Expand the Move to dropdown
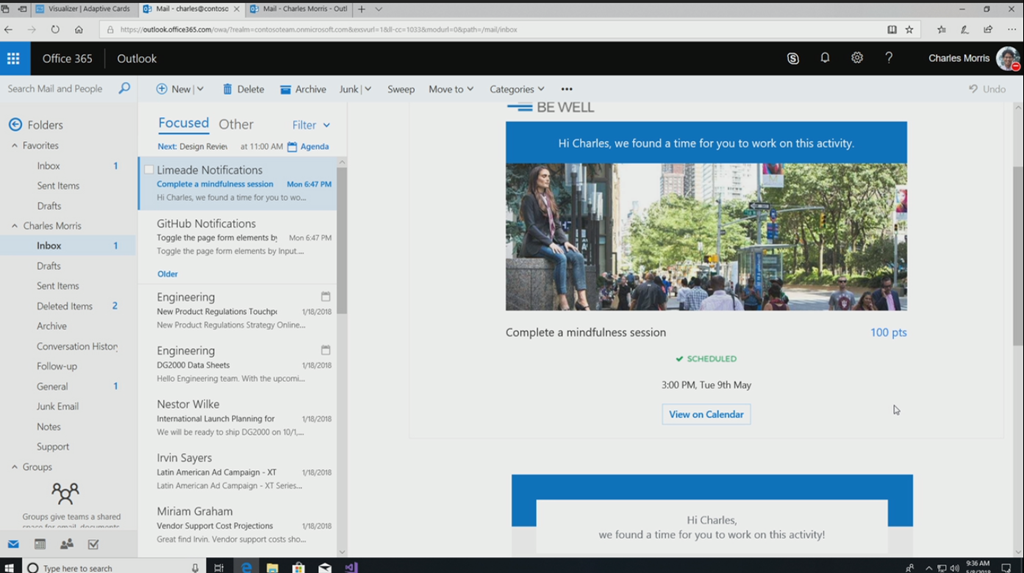Viewport: 1024px width, 573px height. tap(451, 89)
